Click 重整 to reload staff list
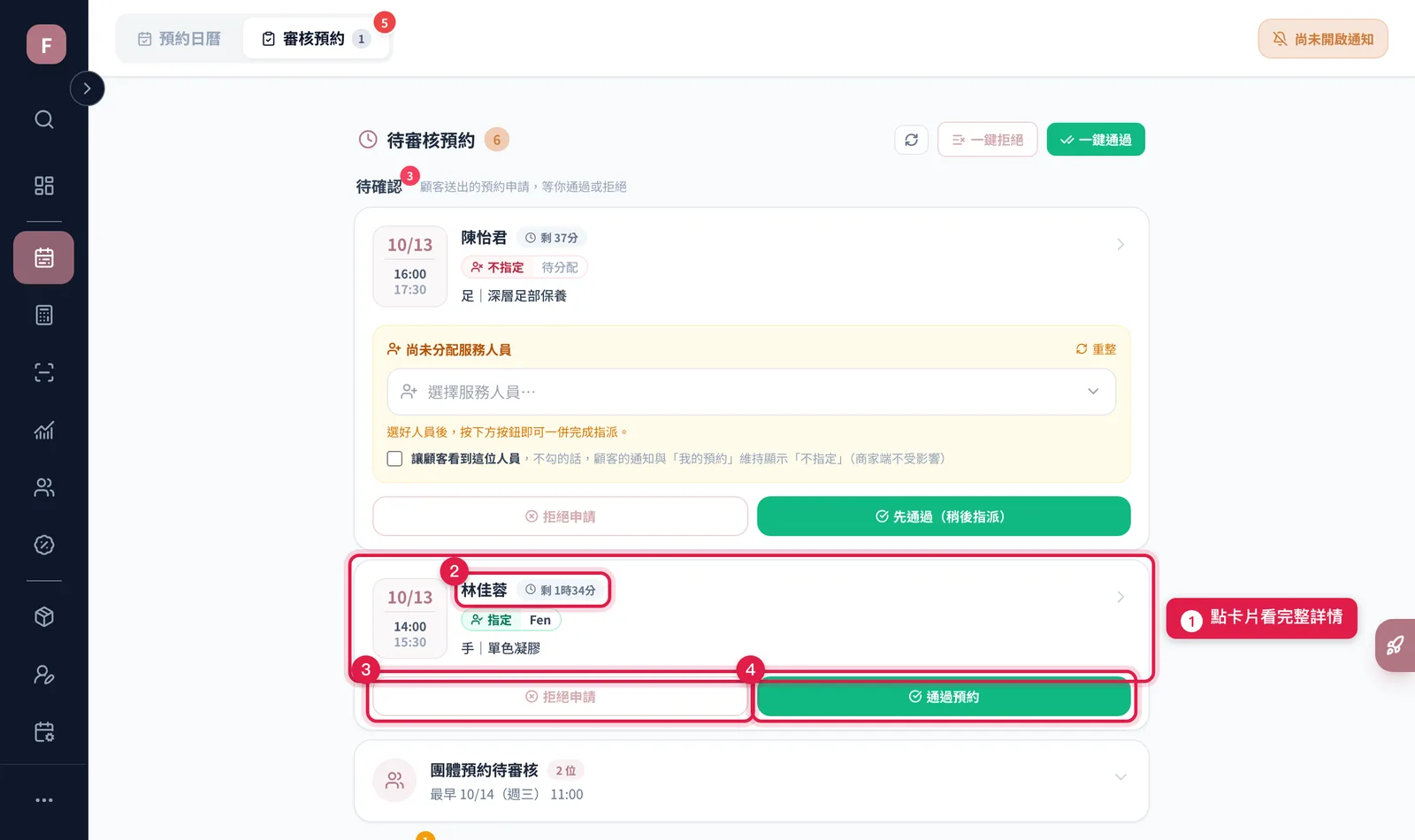1415x840 pixels. (x=1096, y=349)
